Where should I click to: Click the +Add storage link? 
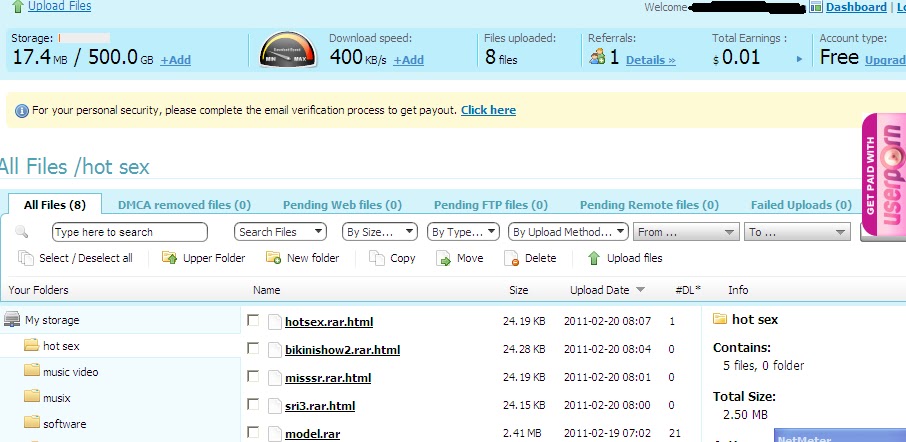176,60
